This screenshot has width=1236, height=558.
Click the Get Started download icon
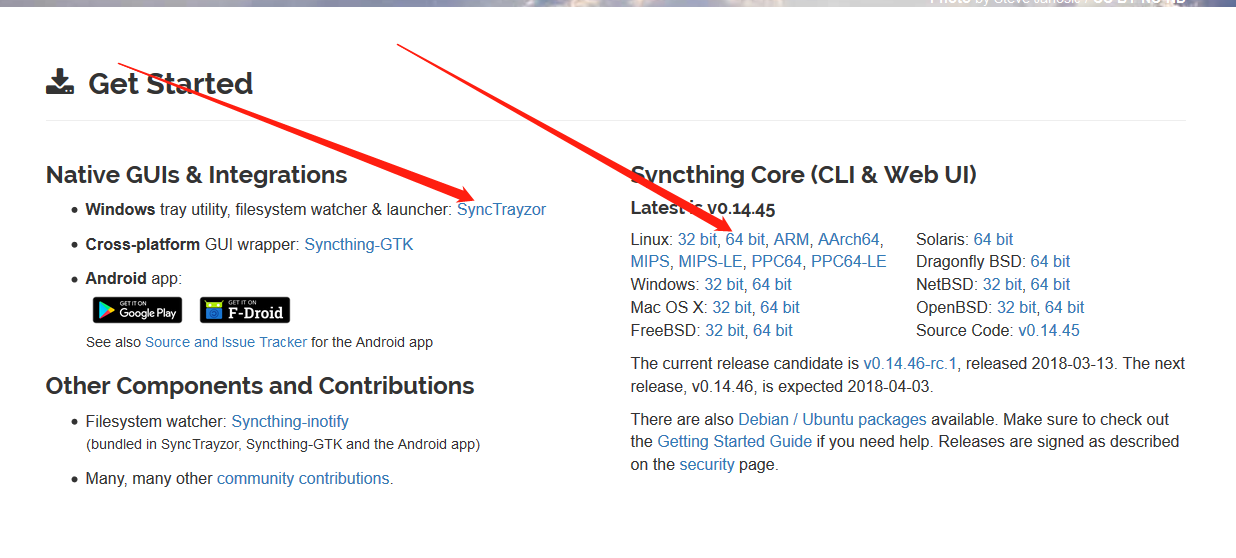pyautogui.click(x=60, y=82)
